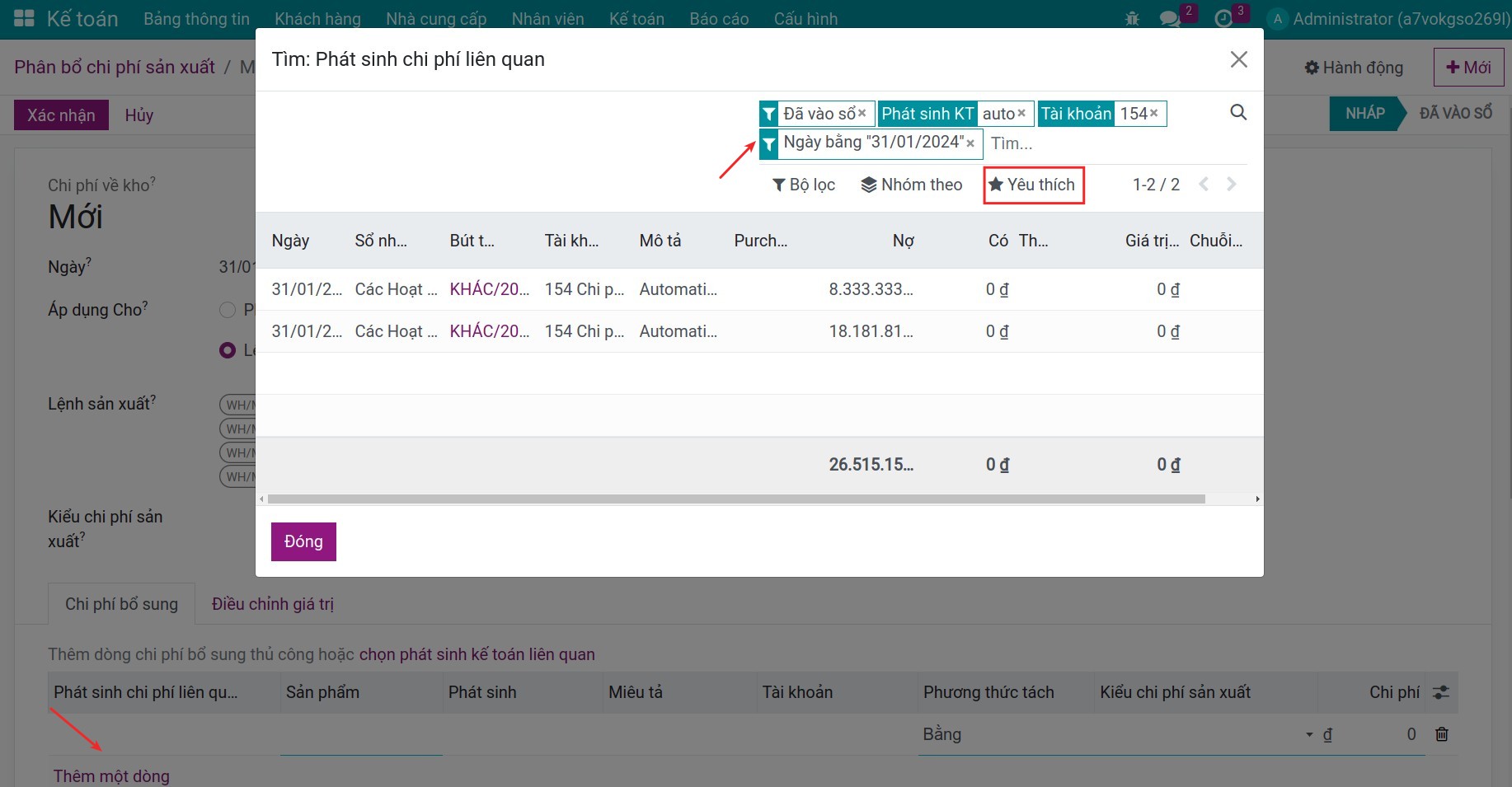Select the checked 'Áp dụng Cho' radio option
This screenshot has width=1512, height=787.
[228, 350]
